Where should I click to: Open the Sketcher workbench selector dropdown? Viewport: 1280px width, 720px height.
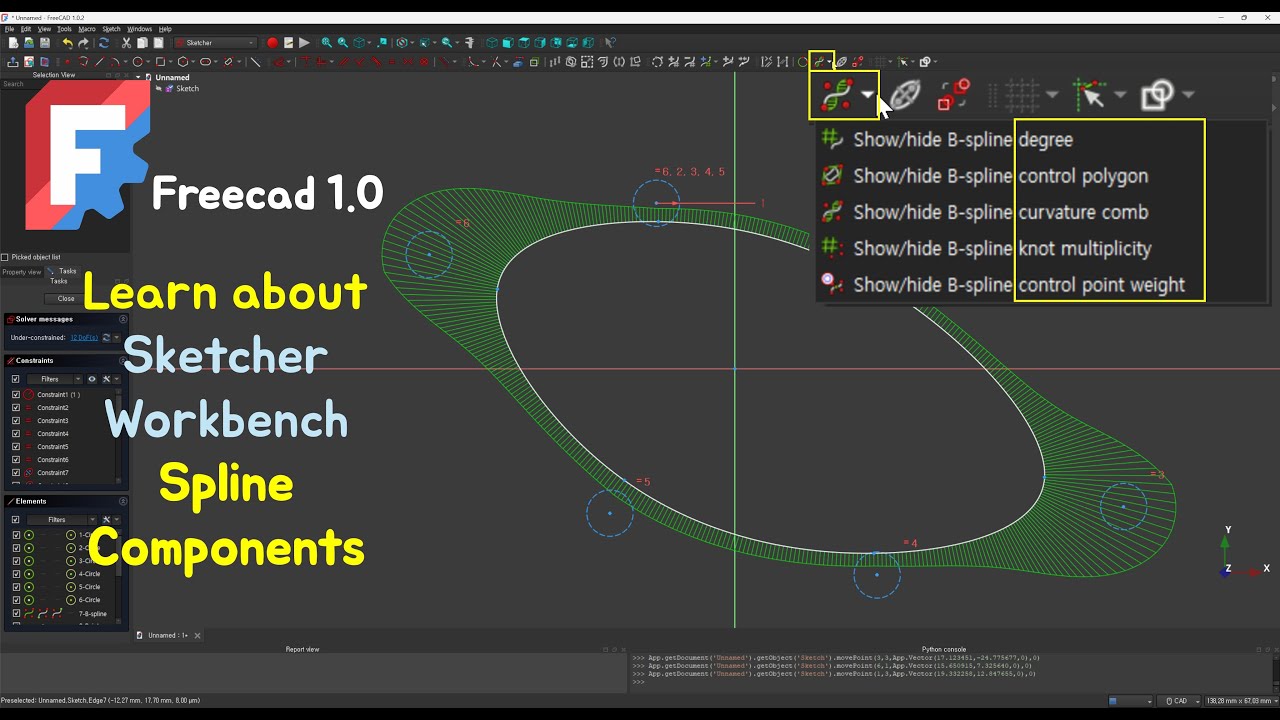click(216, 43)
